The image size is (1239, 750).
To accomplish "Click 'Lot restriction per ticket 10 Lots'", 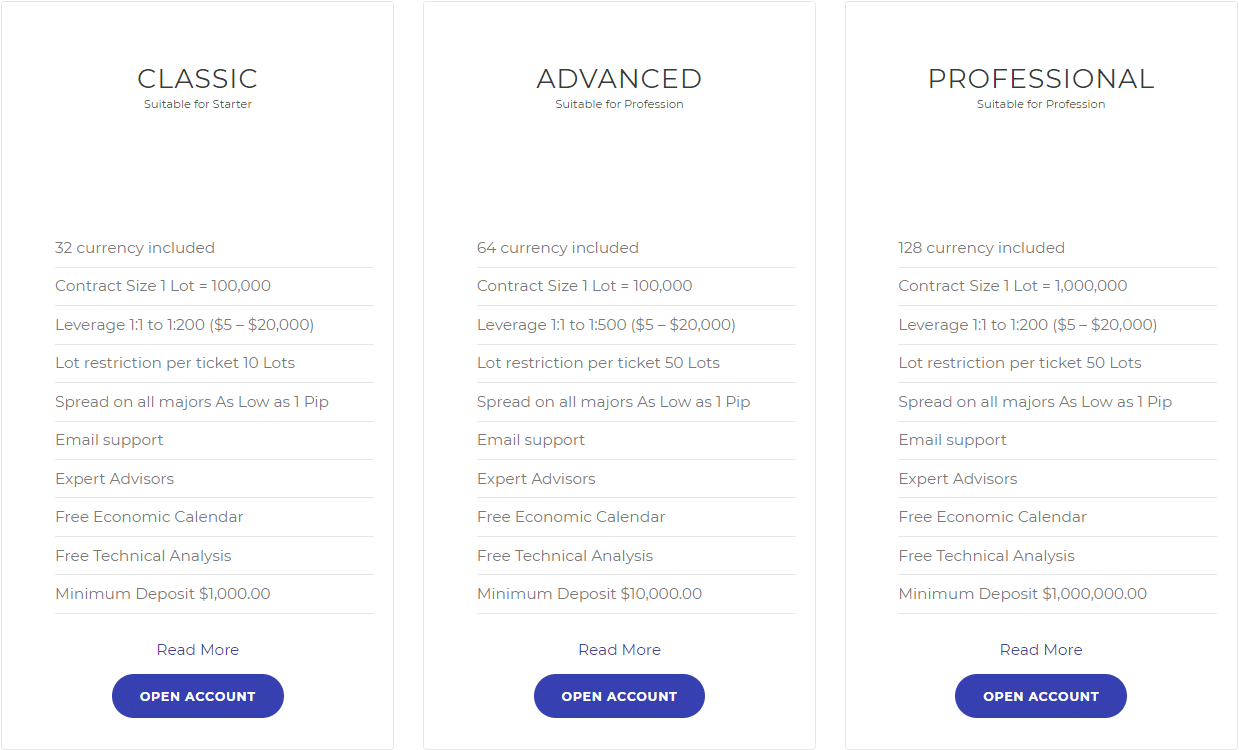I will pos(175,363).
